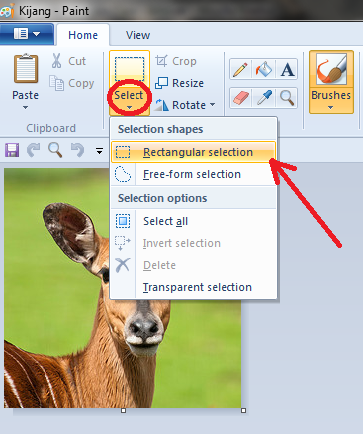Click the Rectangular selection dashed icon
This screenshot has height=434, width=363.
tap(123, 152)
